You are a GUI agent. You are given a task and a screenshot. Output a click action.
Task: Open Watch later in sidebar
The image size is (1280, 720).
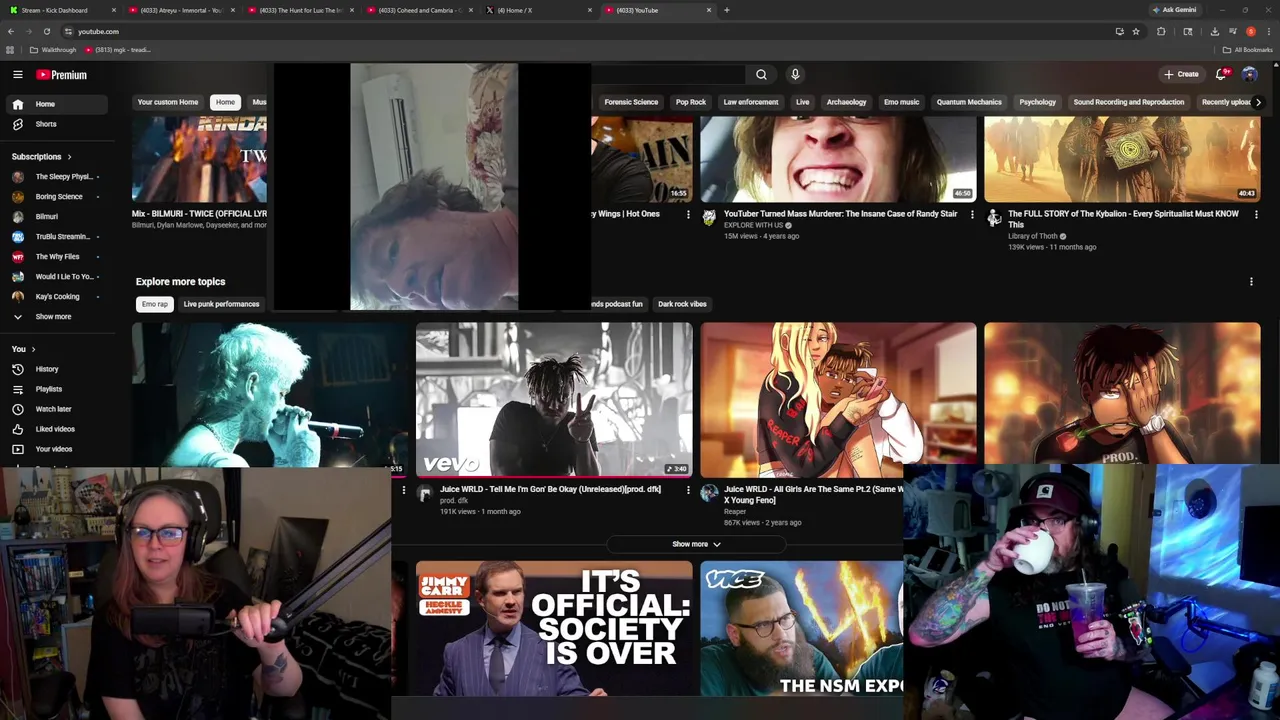click(58, 409)
